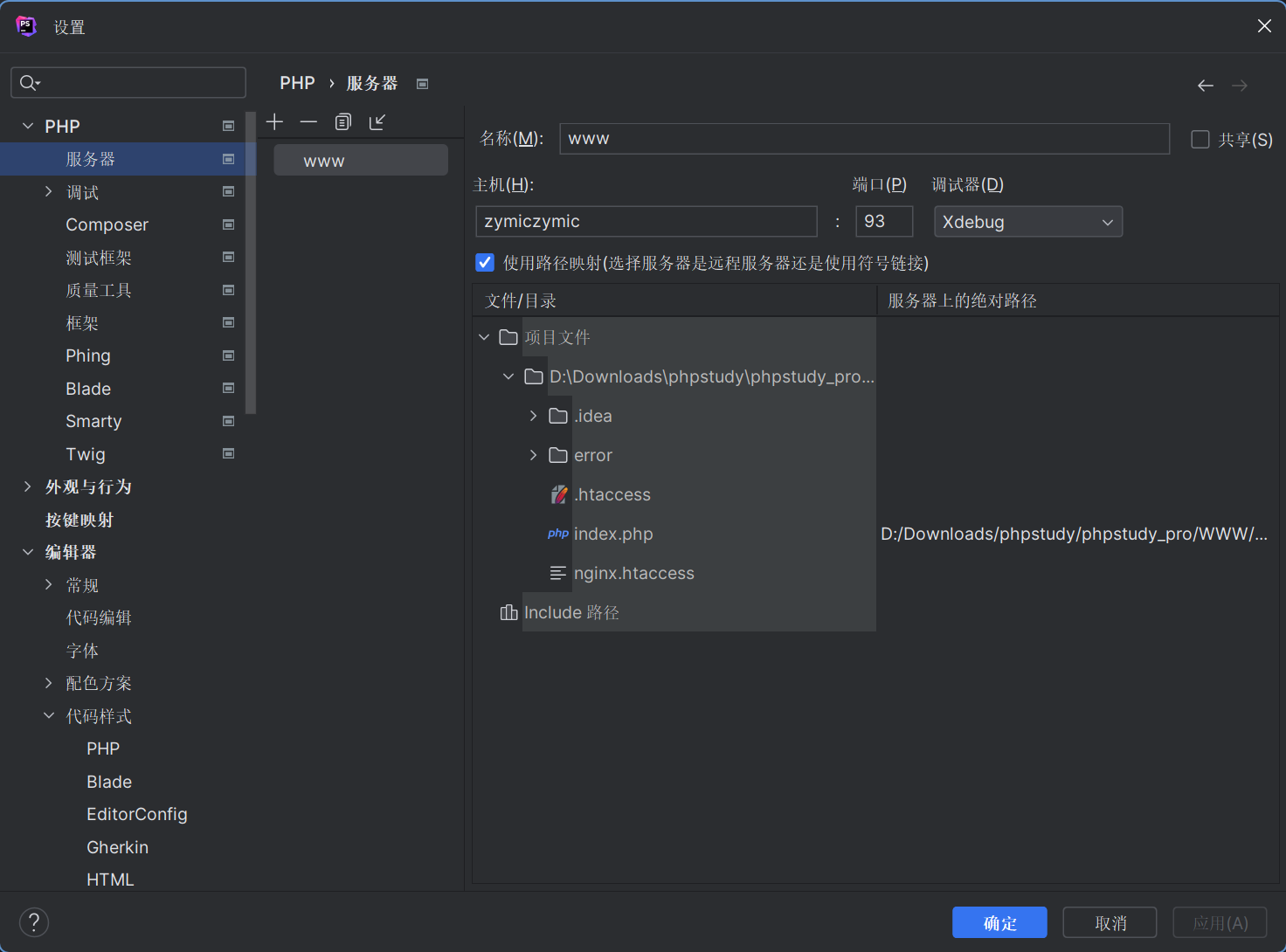The width and height of the screenshot is (1286, 952).
Task: Collapse the PHP settings group
Action: tap(28, 126)
